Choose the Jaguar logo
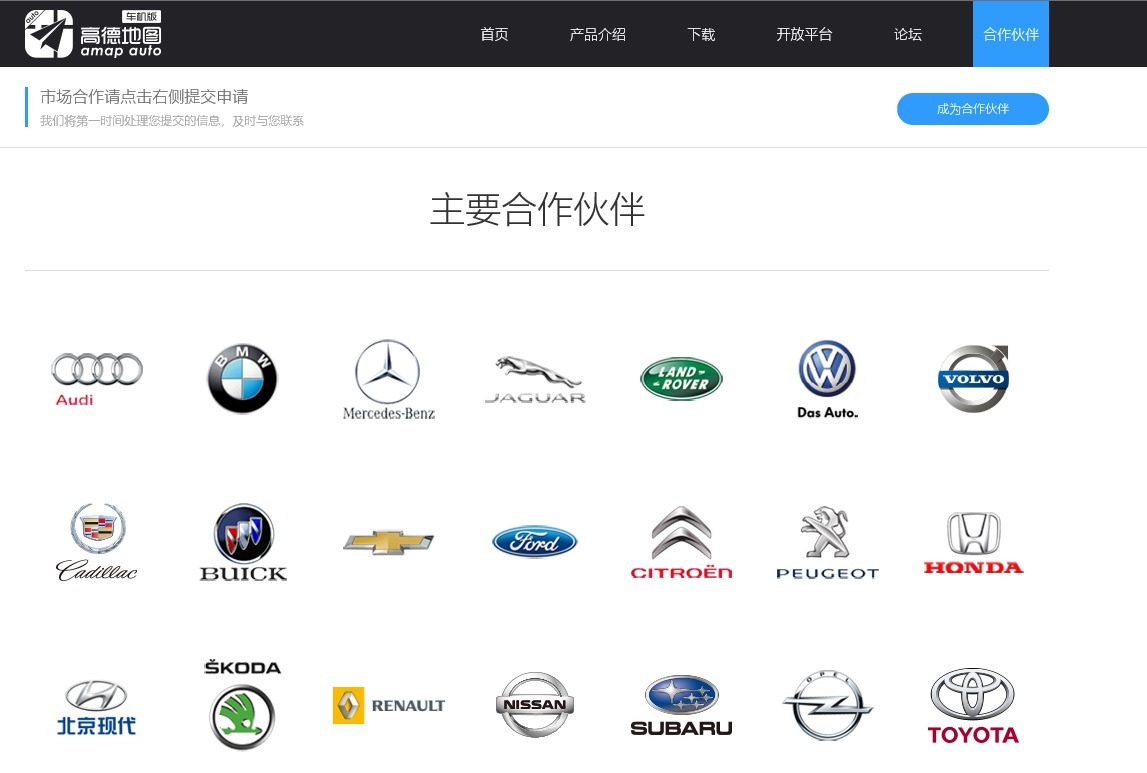The width and height of the screenshot is (1147, 773). click(x=535, y=380)
